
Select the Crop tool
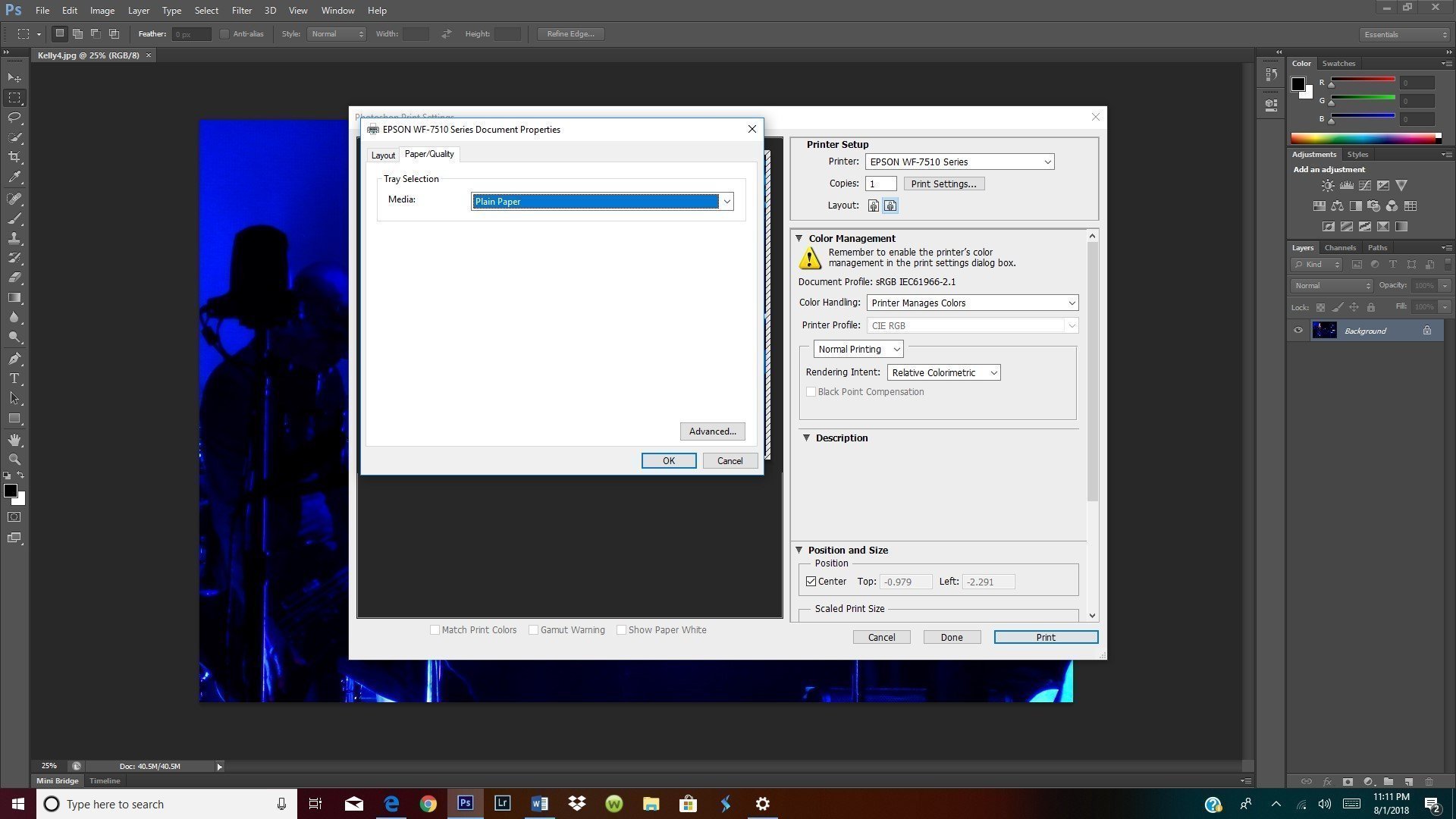click(x=14, y=157)
